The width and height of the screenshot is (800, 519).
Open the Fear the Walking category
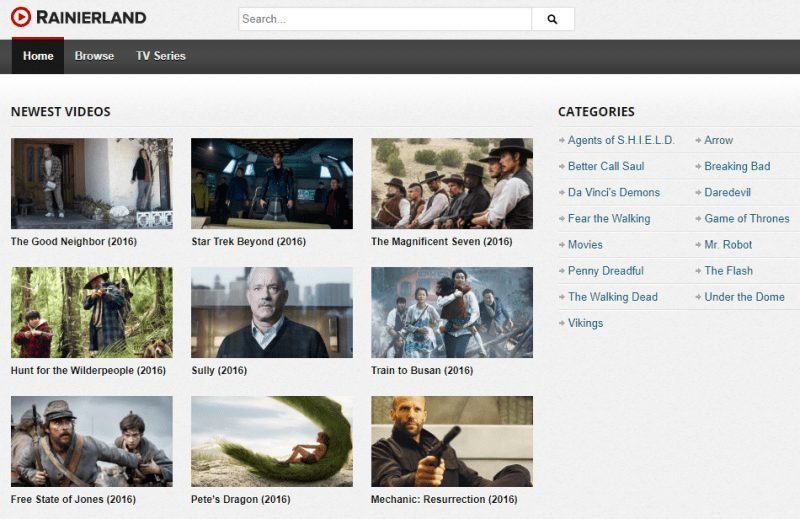tap(609, 219)
